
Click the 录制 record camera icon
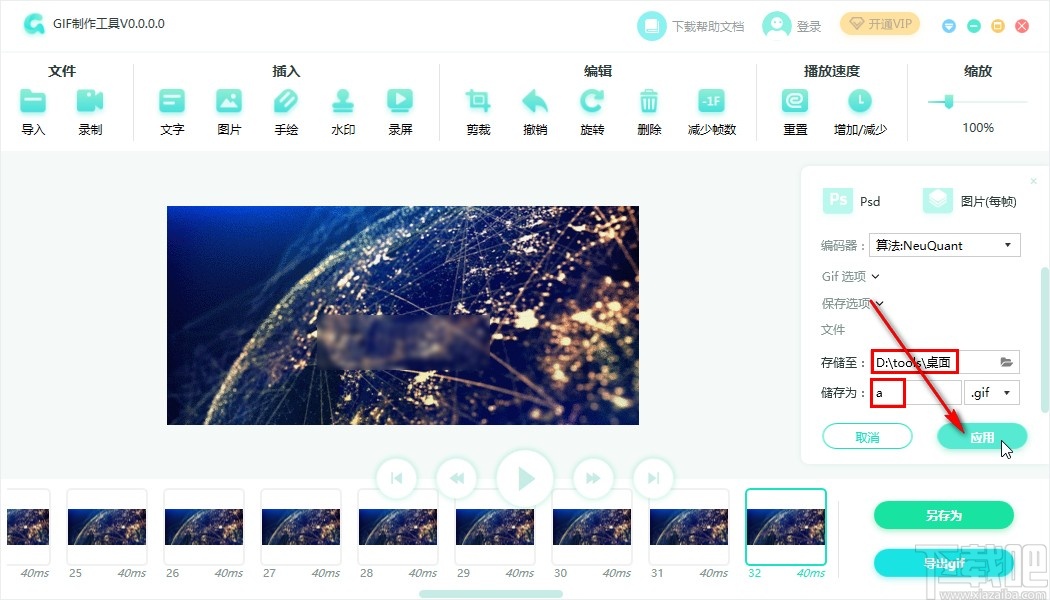click(90, 101)
